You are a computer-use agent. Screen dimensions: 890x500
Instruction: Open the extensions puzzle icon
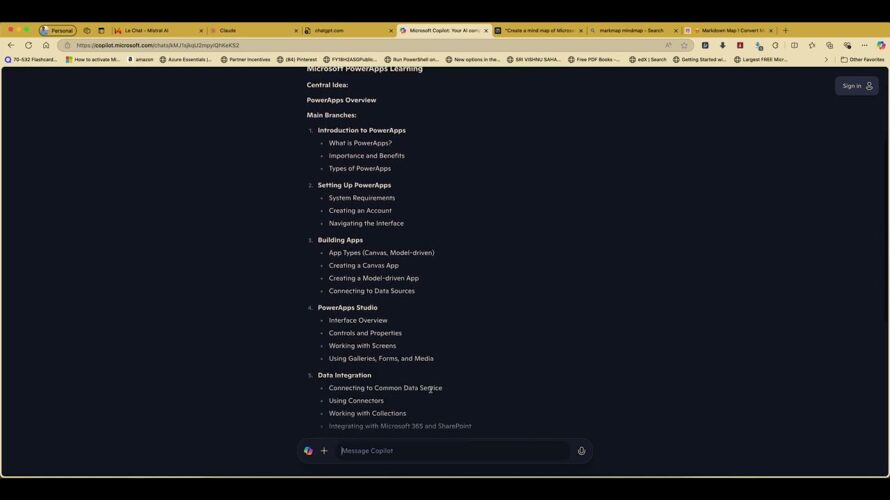(775, 45)
